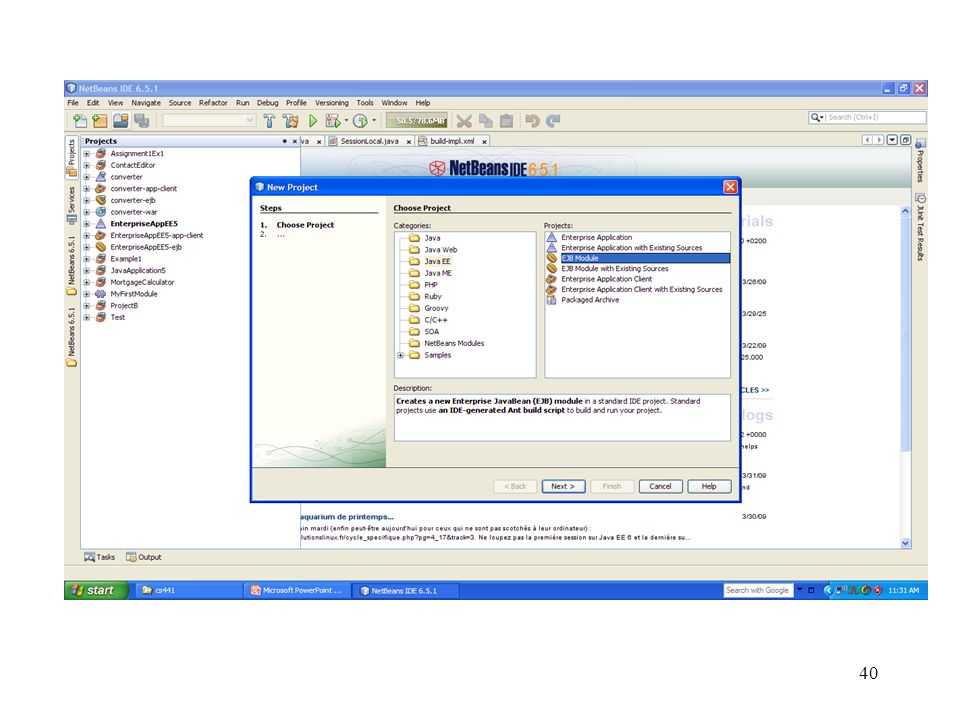Expand the ContactEditor project node
The height and width of the screenshot is (720, 960).
[x=86, y=165]
